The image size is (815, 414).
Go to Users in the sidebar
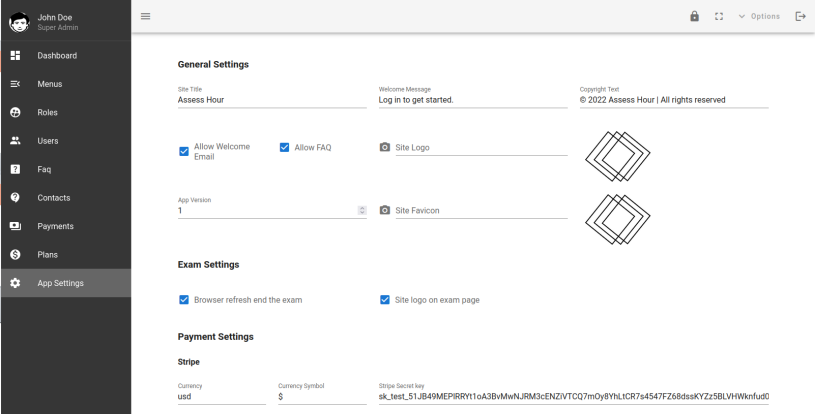[50, 141]
